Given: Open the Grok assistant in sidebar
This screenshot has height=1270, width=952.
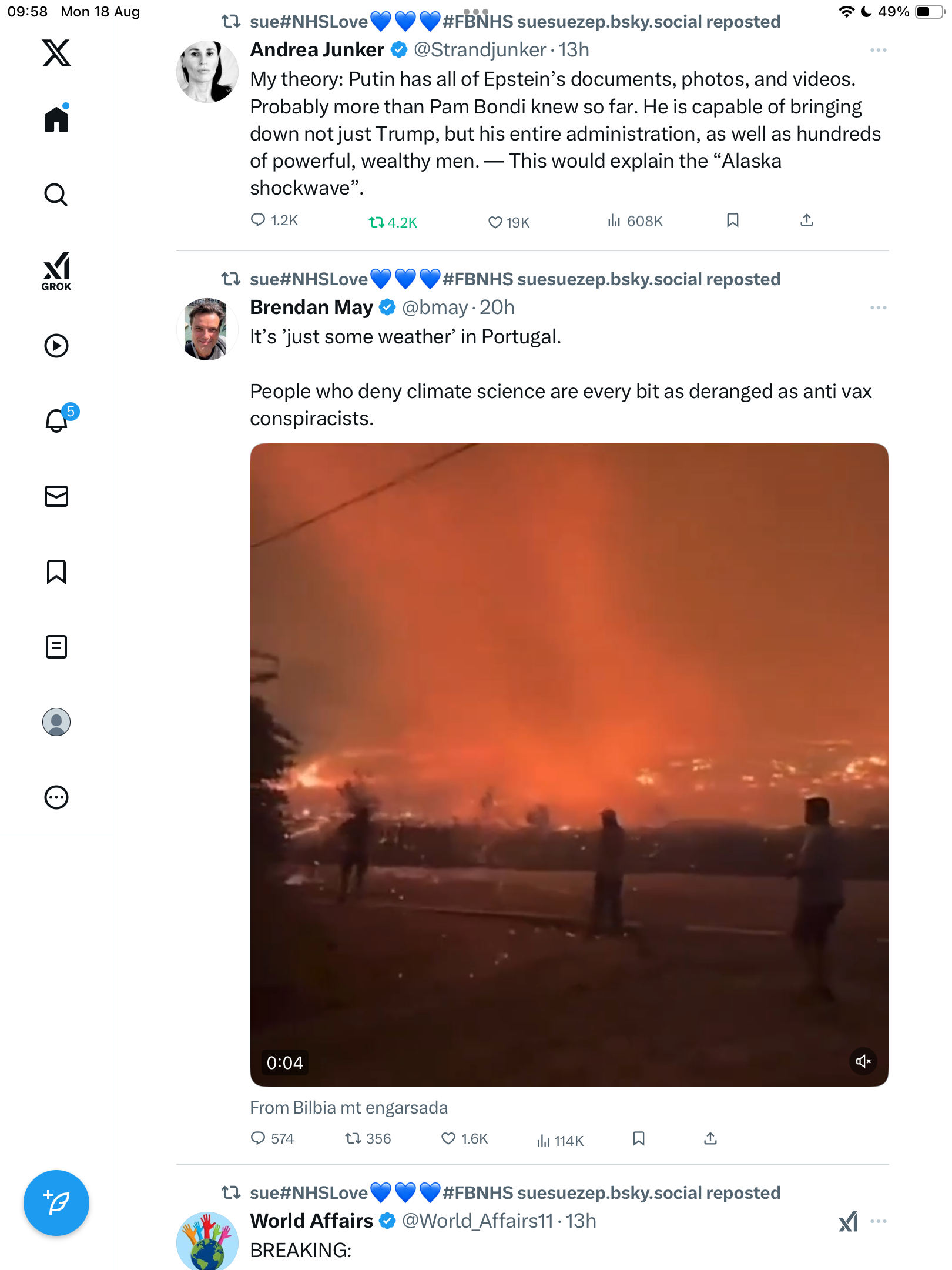Looking at the screenshot, I should 56,272.
